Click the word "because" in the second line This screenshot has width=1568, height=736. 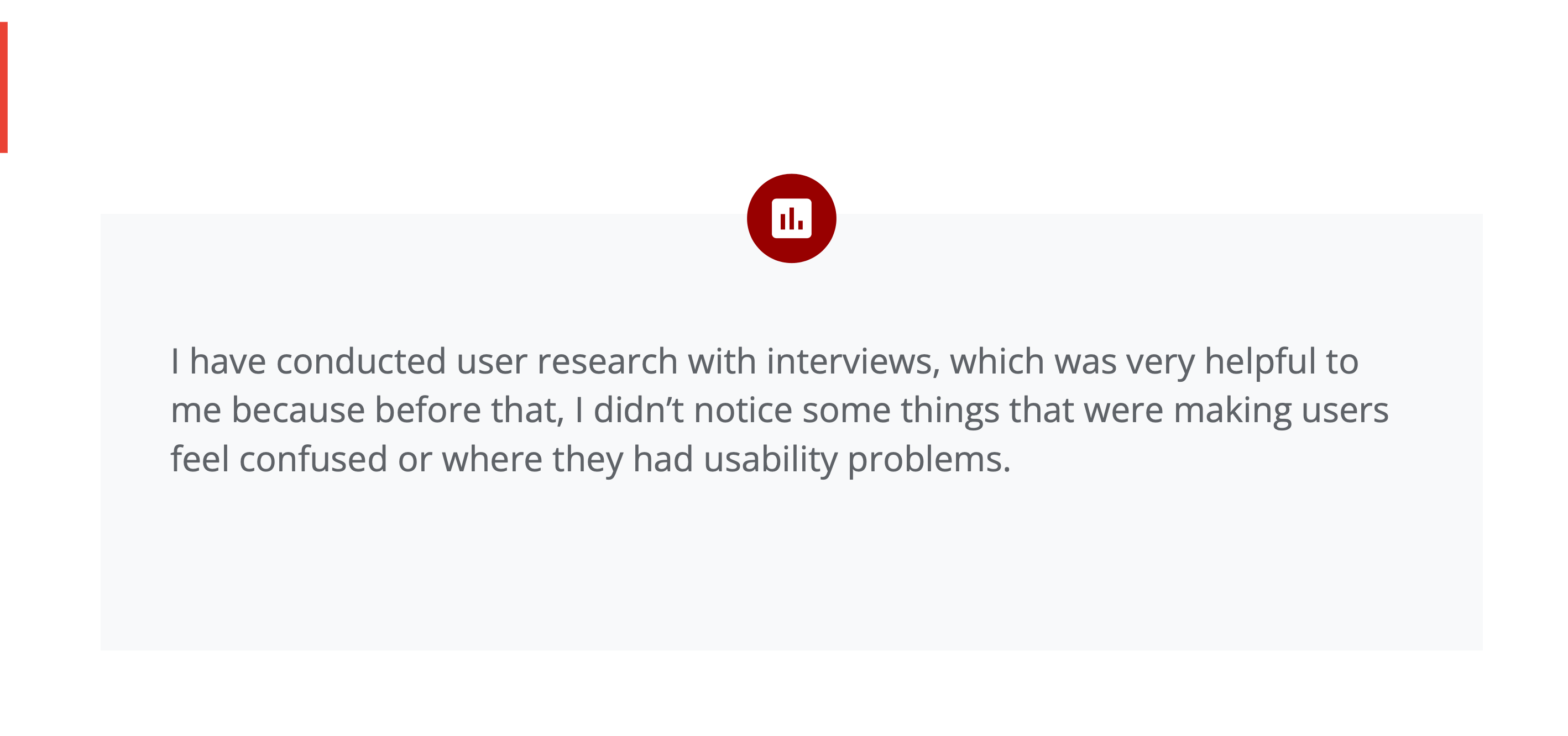coord(297,410)
